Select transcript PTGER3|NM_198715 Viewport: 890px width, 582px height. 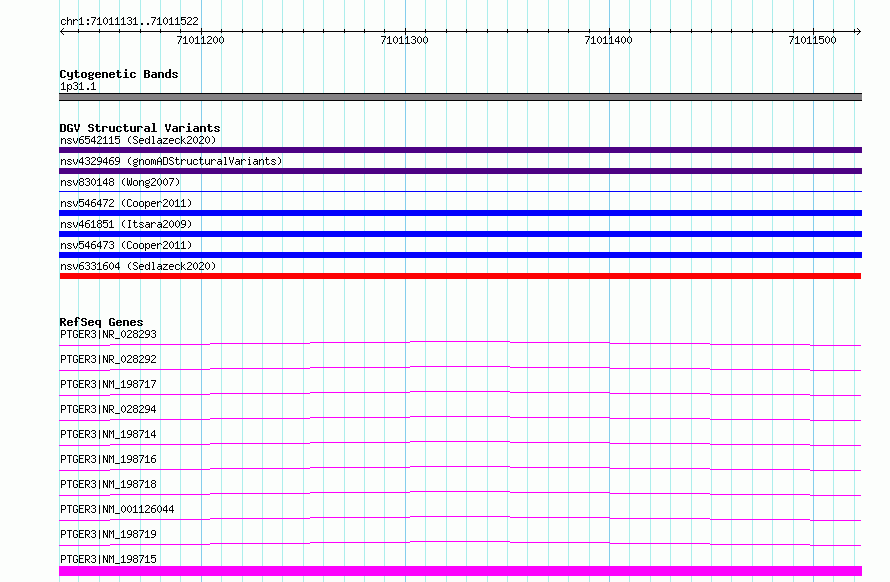click(108, 559)
